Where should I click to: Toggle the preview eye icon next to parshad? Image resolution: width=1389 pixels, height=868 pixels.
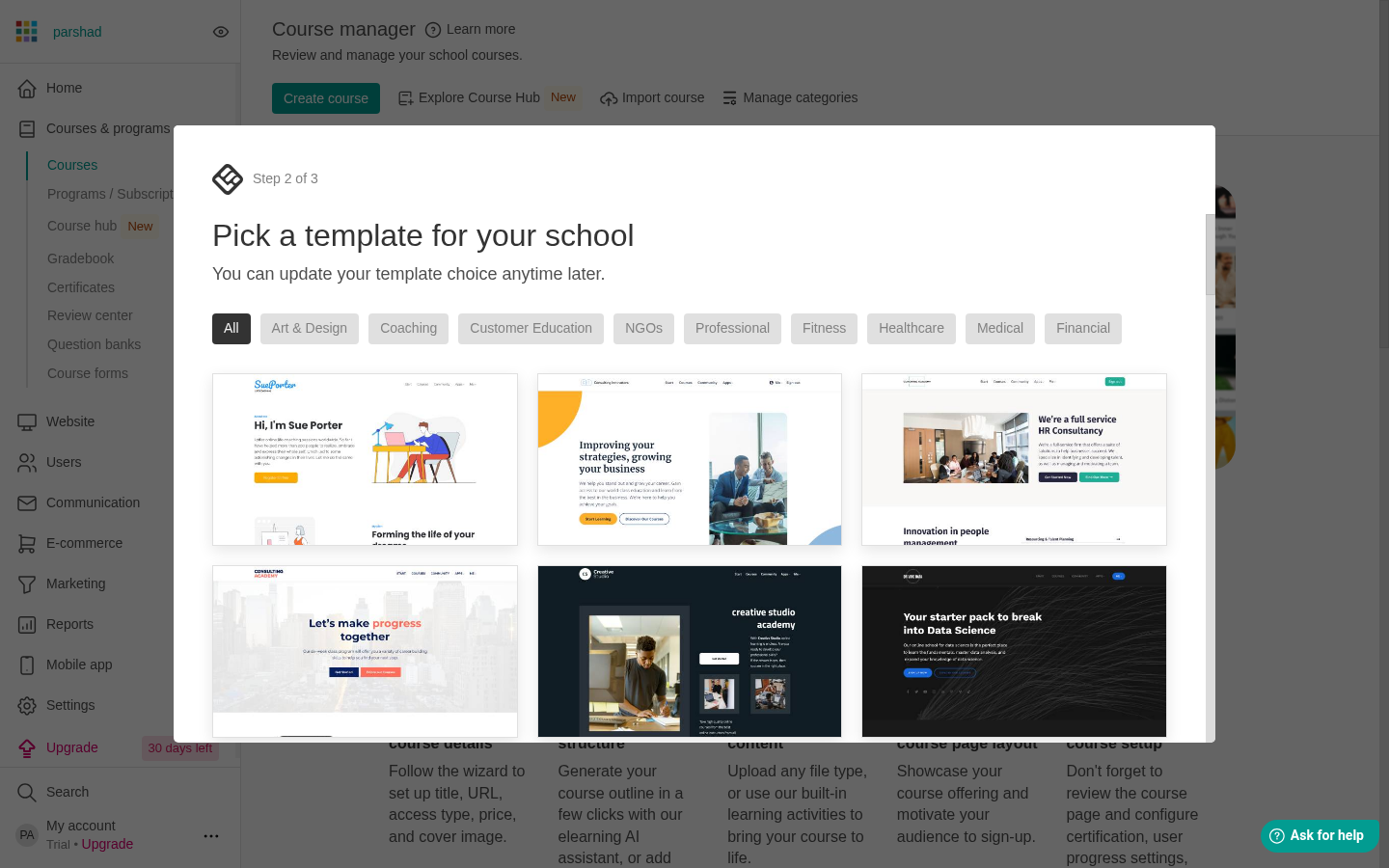221,32
